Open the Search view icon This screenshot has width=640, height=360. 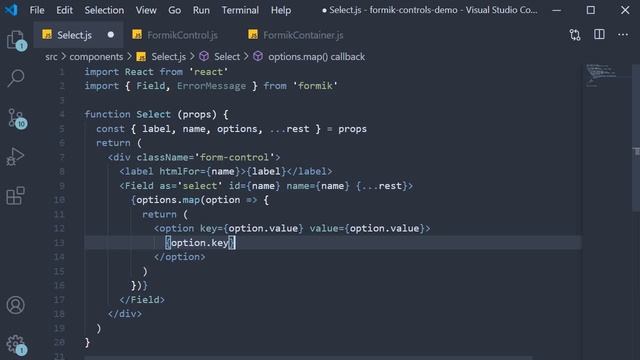(16, 78)
